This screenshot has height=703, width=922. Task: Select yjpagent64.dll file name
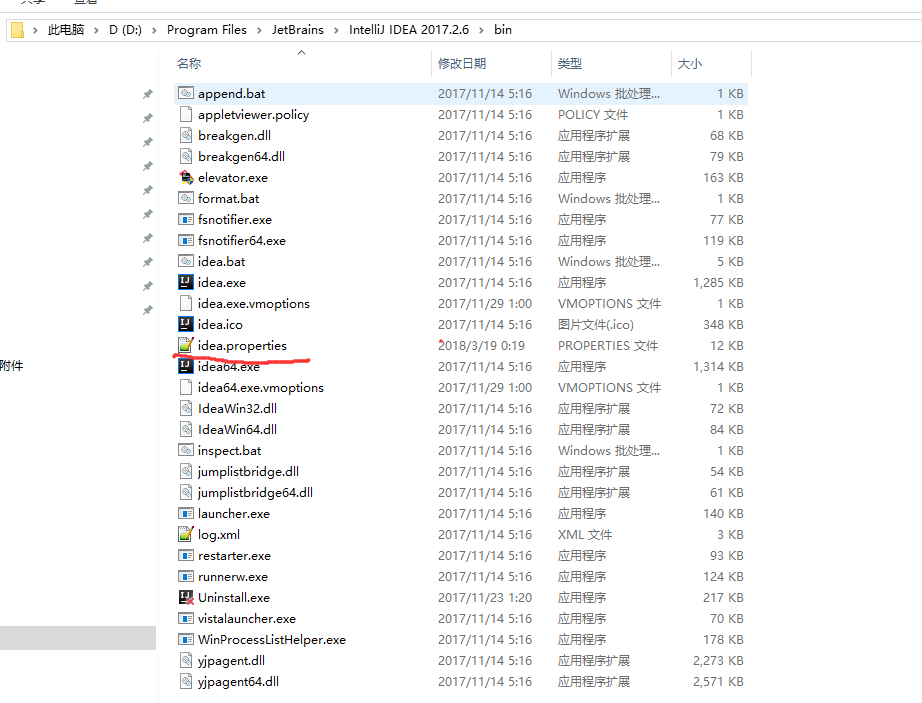click(x=238, y=681)
